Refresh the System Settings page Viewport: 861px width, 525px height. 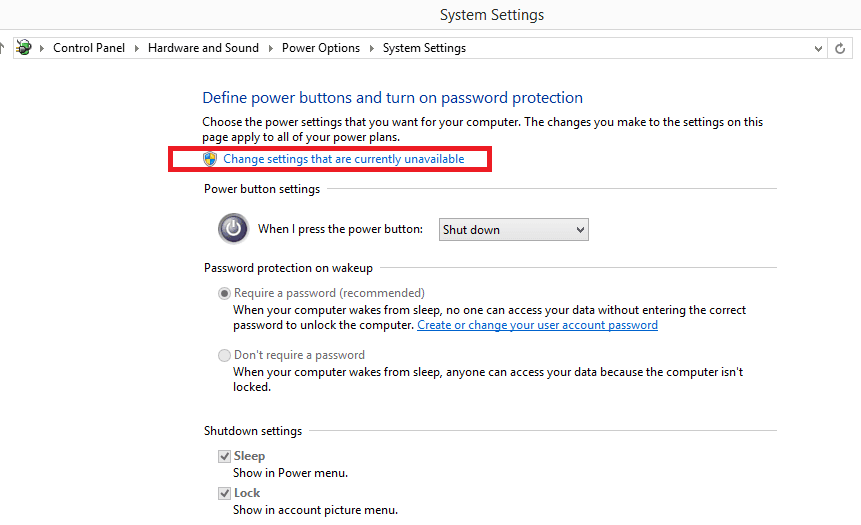click(841, 48)
